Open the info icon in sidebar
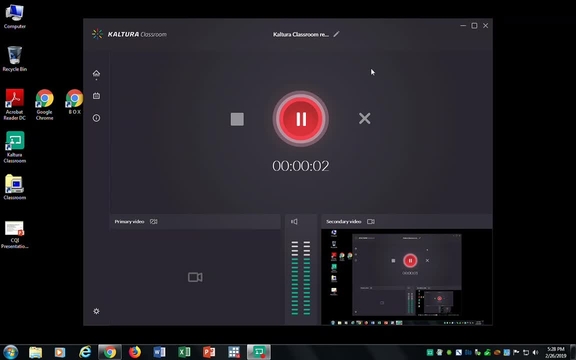Image resolution: width=576 pixels, height=360 pixels. [x=96, y=118]
